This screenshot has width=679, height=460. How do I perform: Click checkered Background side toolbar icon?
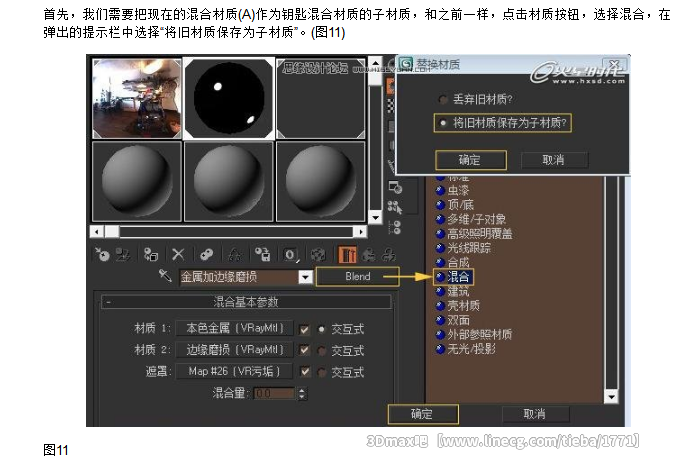(391, 106)
